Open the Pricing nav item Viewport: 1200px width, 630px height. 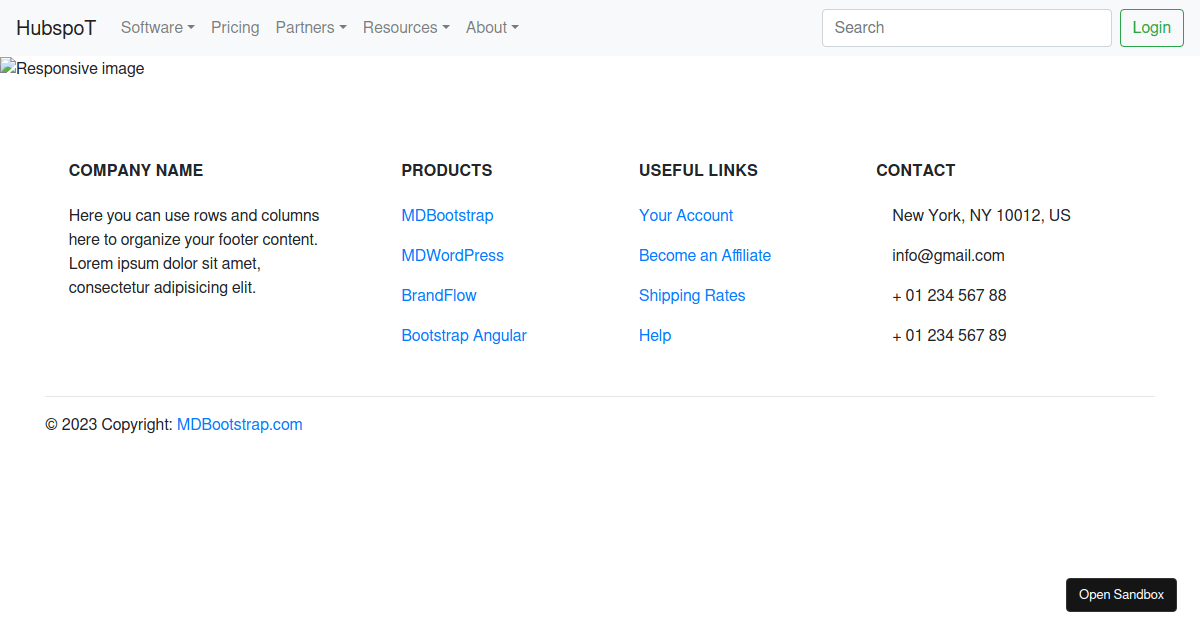coord(235,28)
